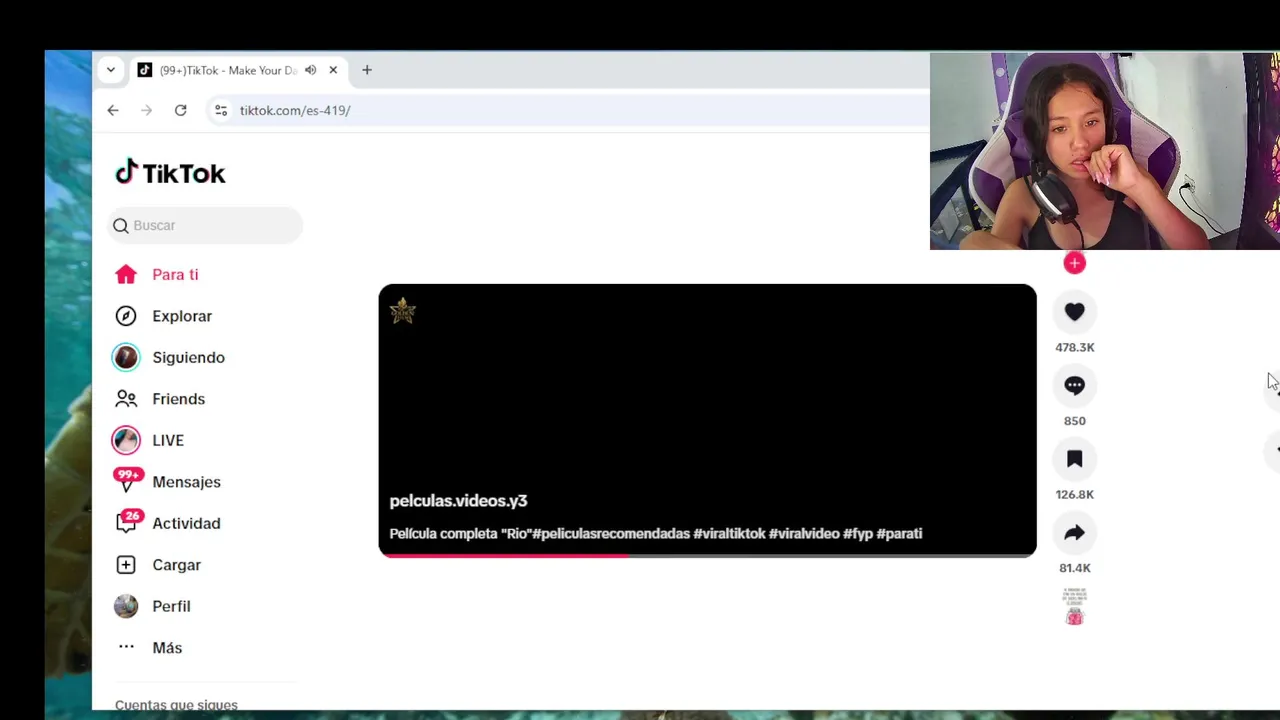
Task: Open comments via speech bubble icon
Action: (x=1075, y=385)
